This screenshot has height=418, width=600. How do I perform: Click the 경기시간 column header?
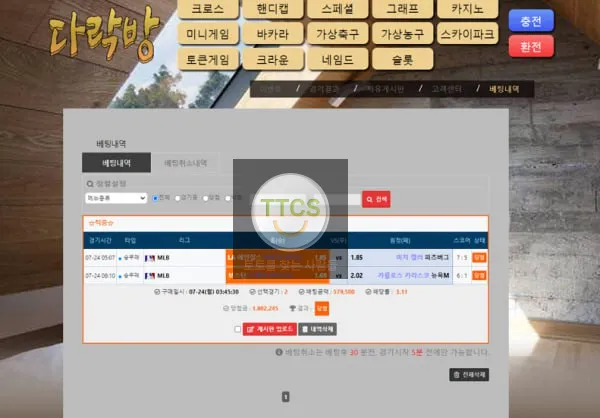[100, 240]
